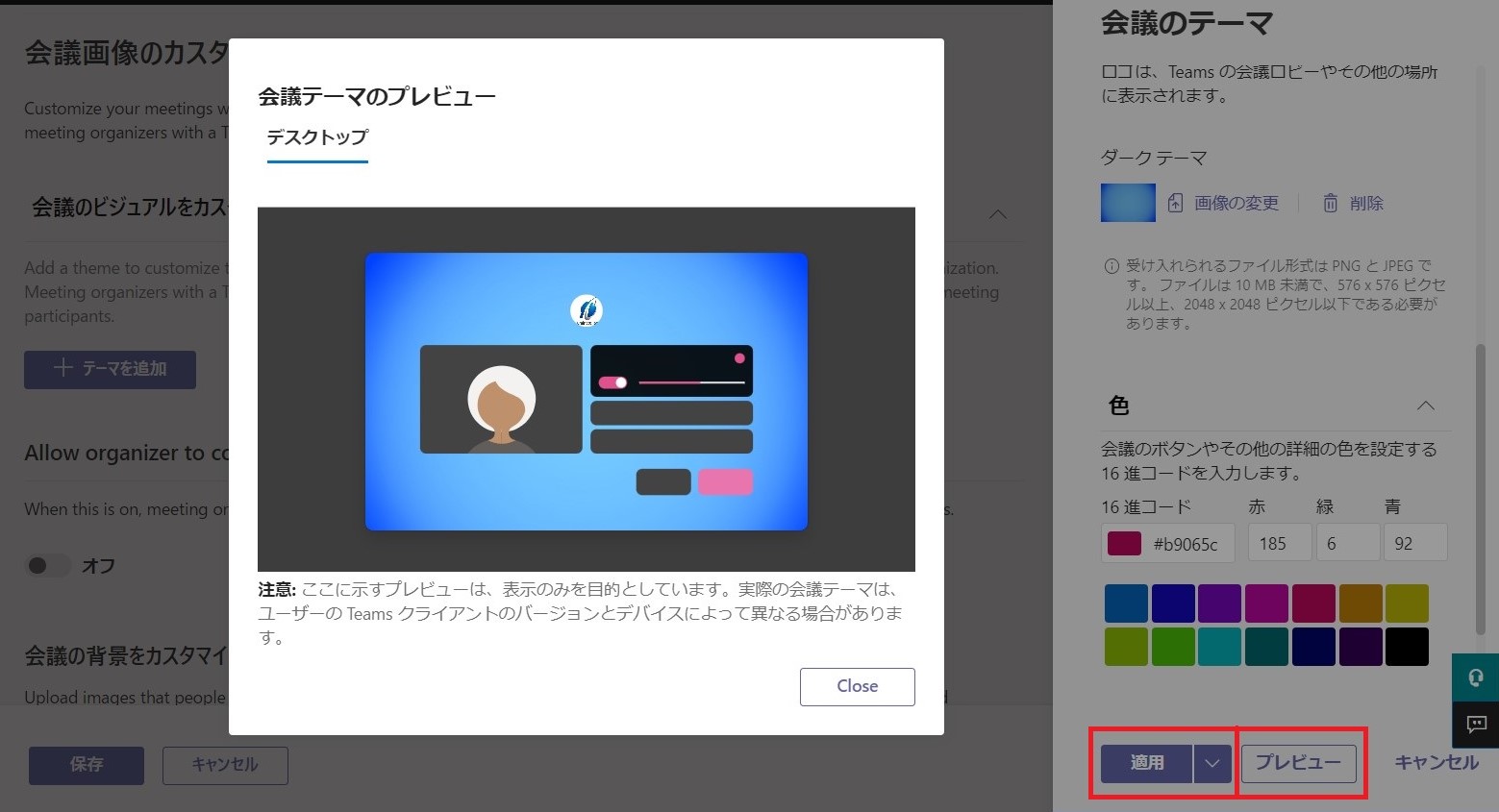Click the green value field 6
1499x812 pixels.
point(1348,543)
